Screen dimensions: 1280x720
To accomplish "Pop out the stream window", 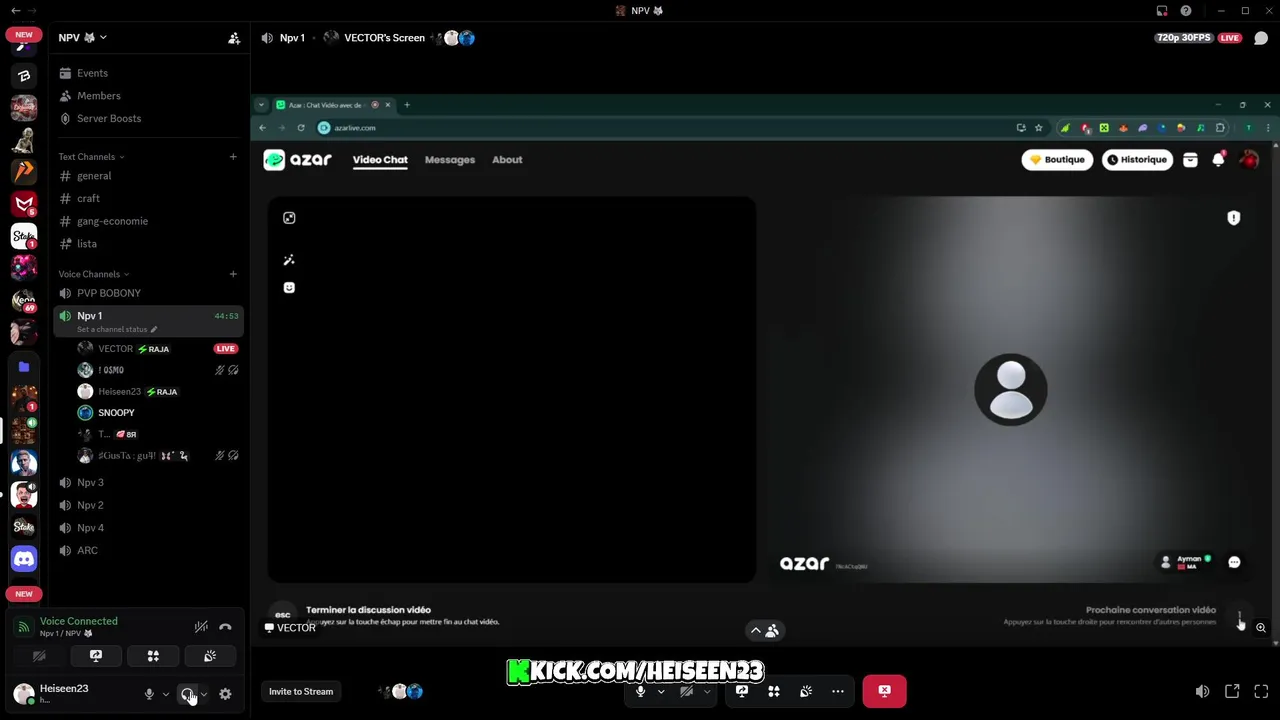I will point(1232,691).
